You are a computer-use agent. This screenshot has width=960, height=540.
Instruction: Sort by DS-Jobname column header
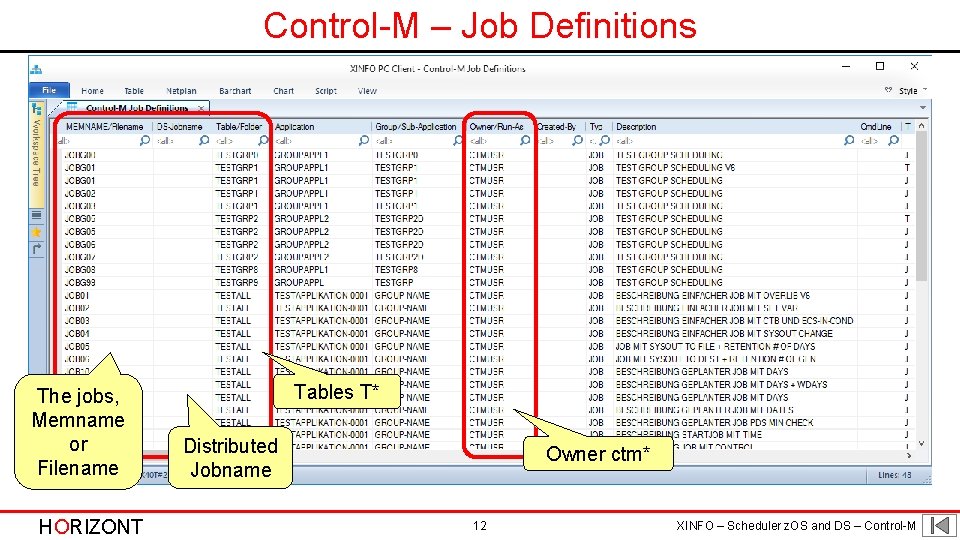pyautogui.click(x=179, y=127)
